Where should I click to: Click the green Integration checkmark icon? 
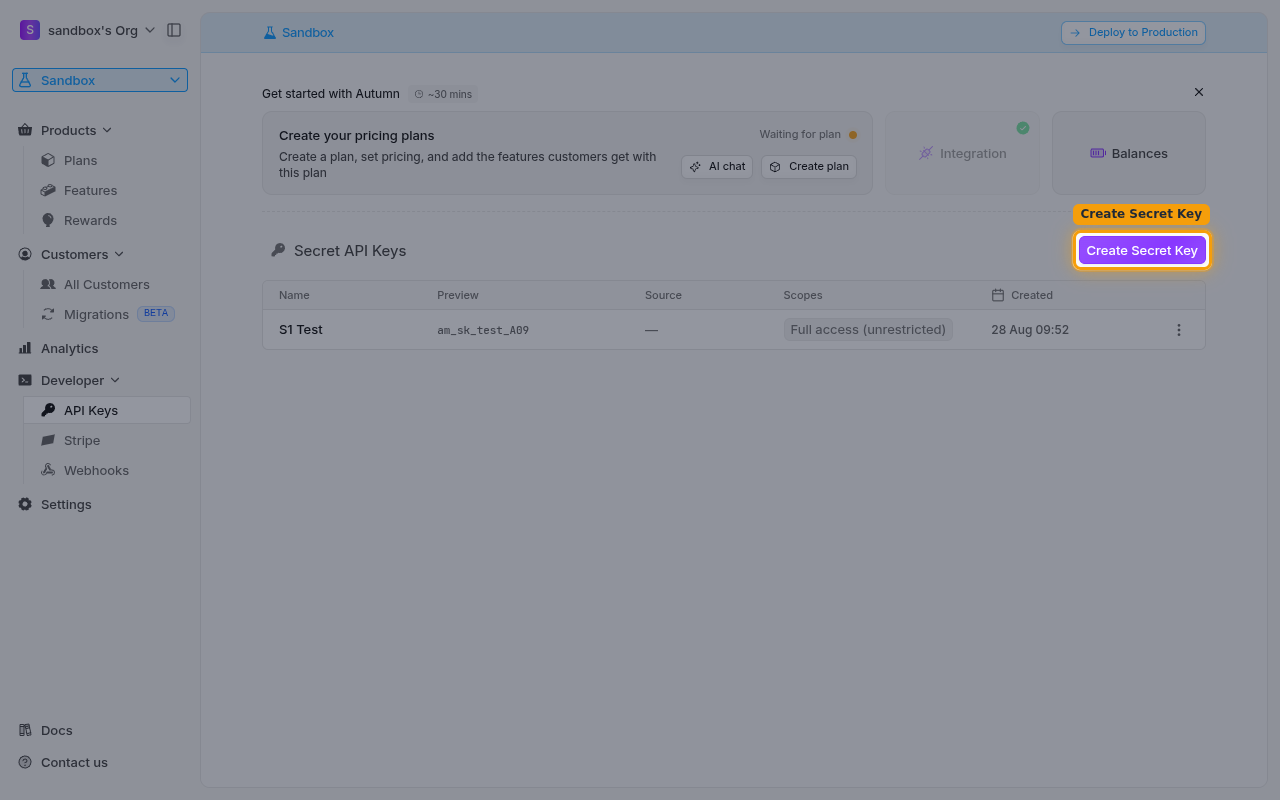point(1023,128)
